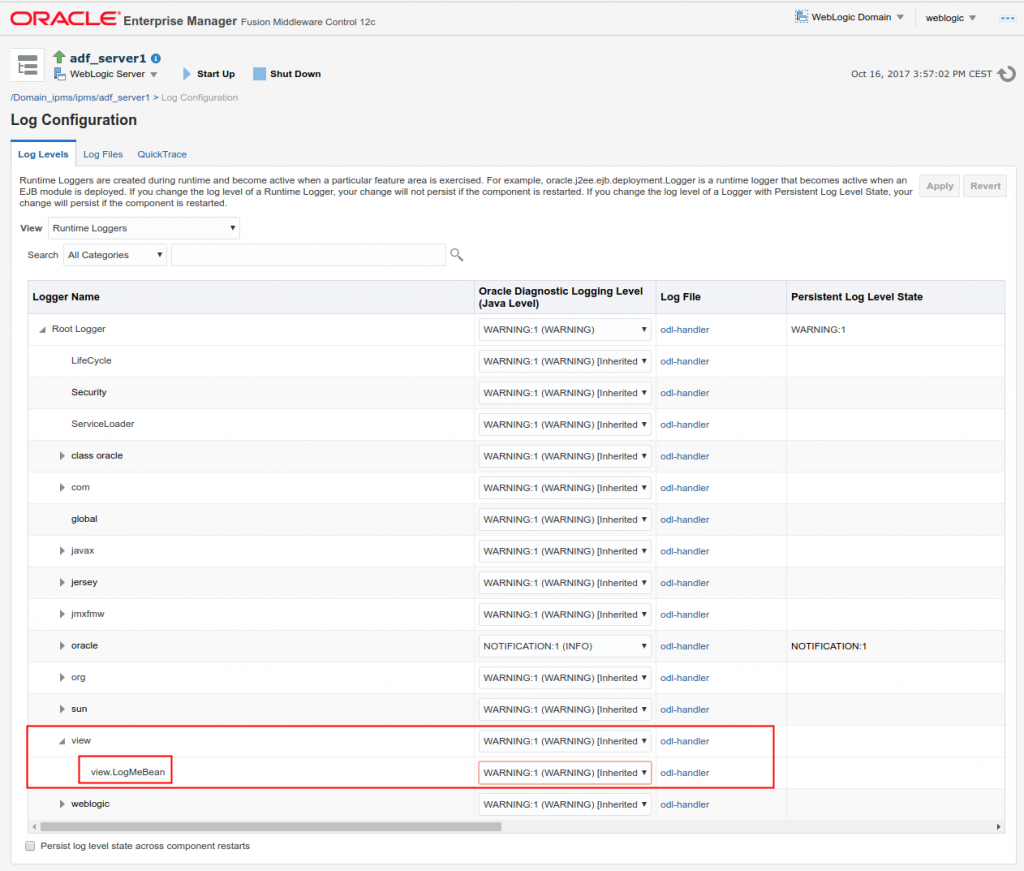Collapse the Root Logger tree node

41,329
